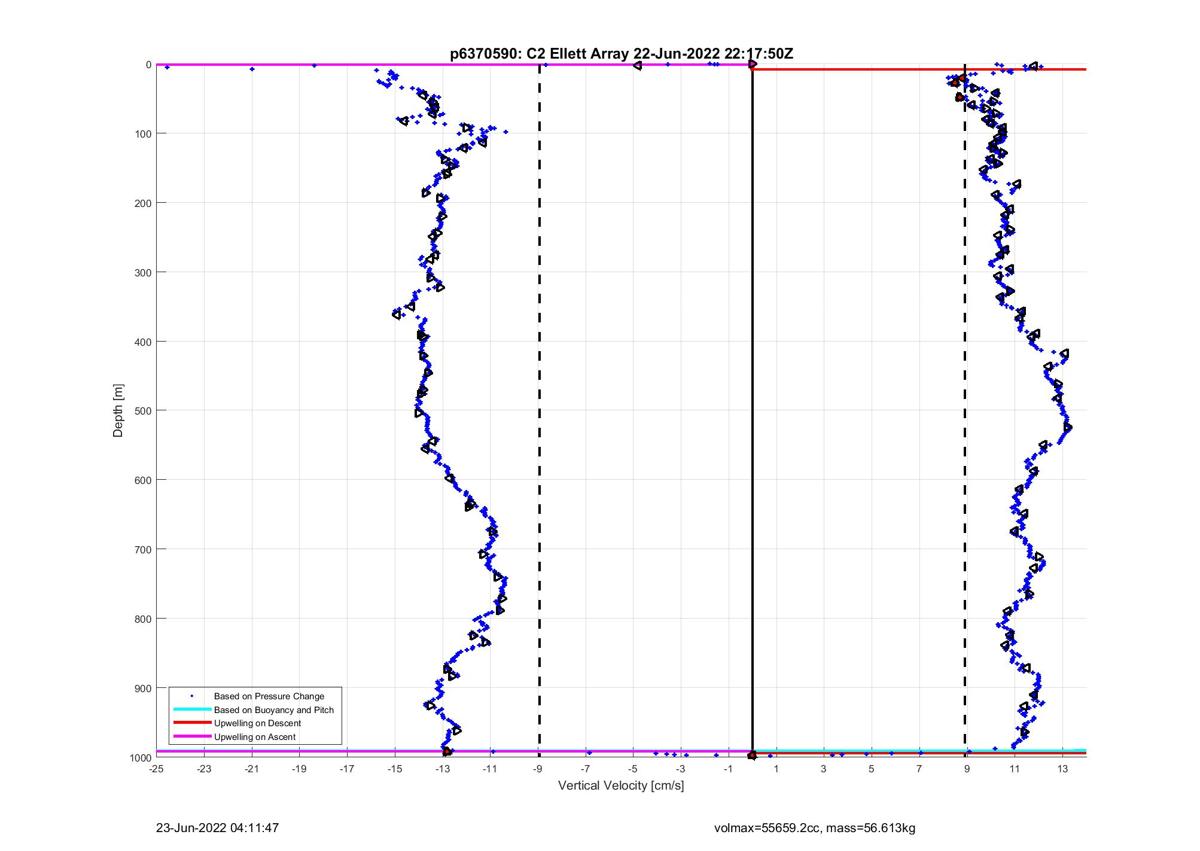Click the y-axis tick label '300'

[x=141, y=272]
